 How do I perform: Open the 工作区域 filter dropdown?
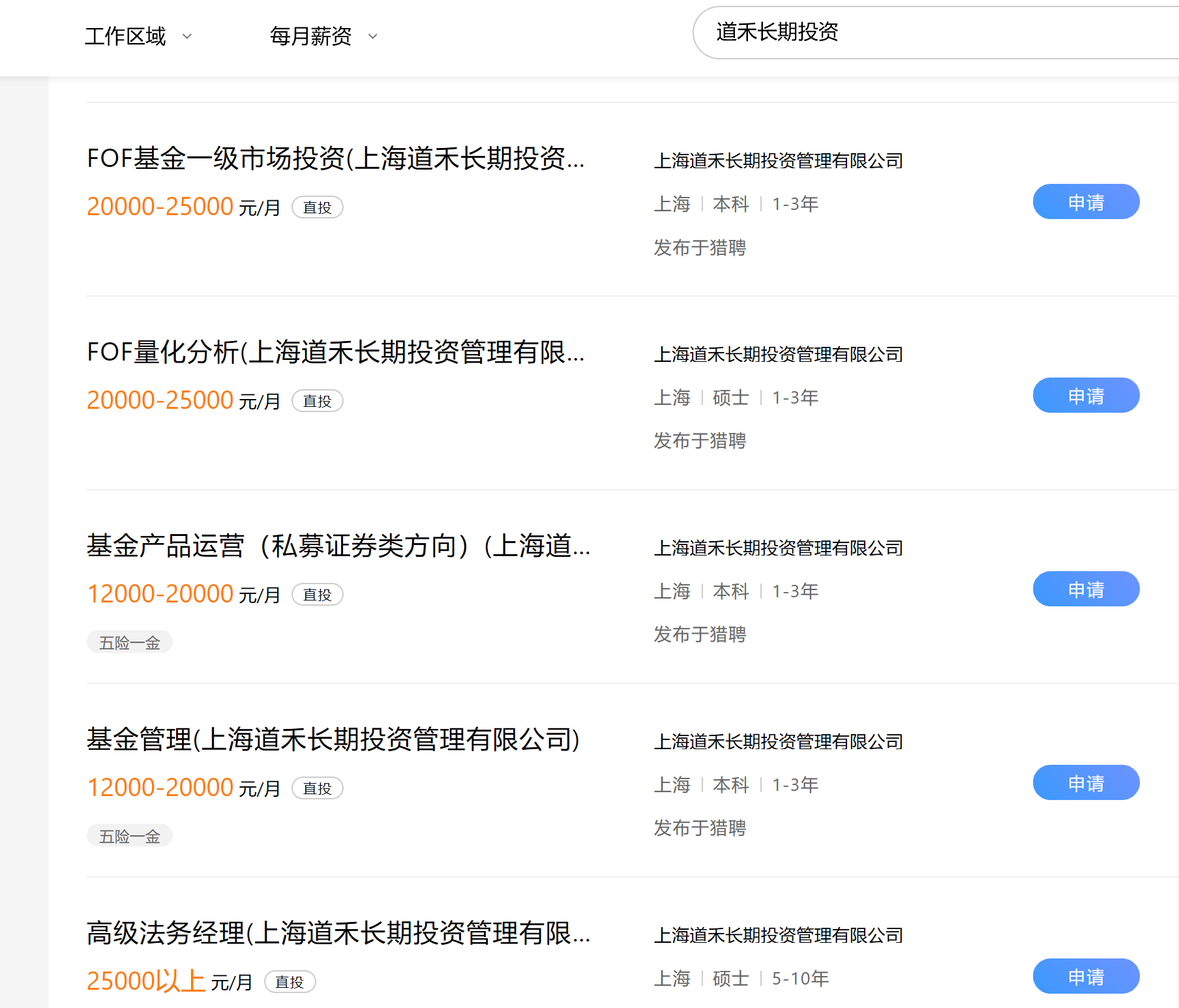click(x=138, y=36)
